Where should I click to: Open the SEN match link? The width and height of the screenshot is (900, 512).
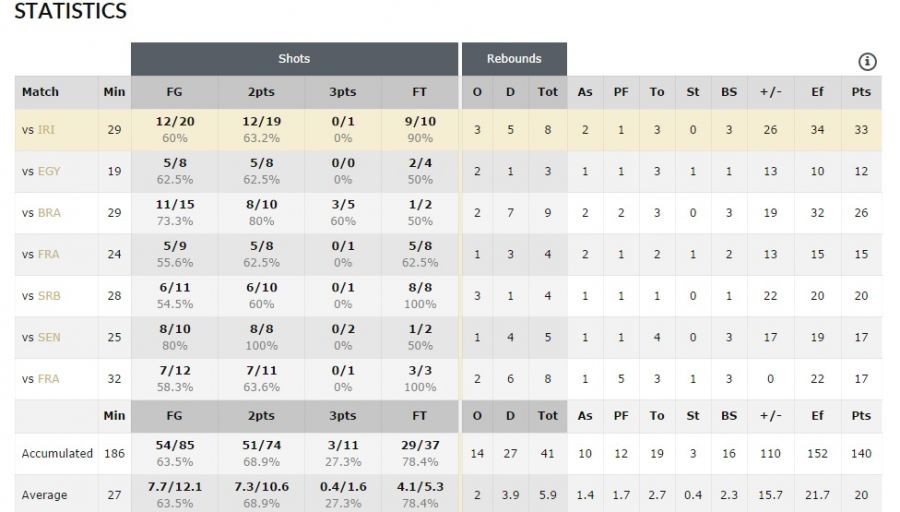click(49, 337)
